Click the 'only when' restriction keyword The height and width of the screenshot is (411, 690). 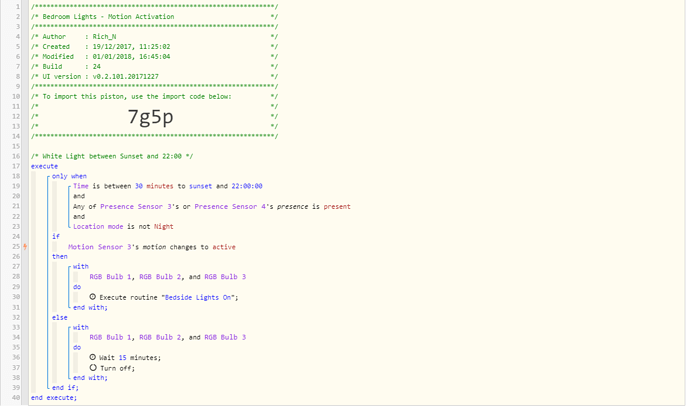pos(69,176)
